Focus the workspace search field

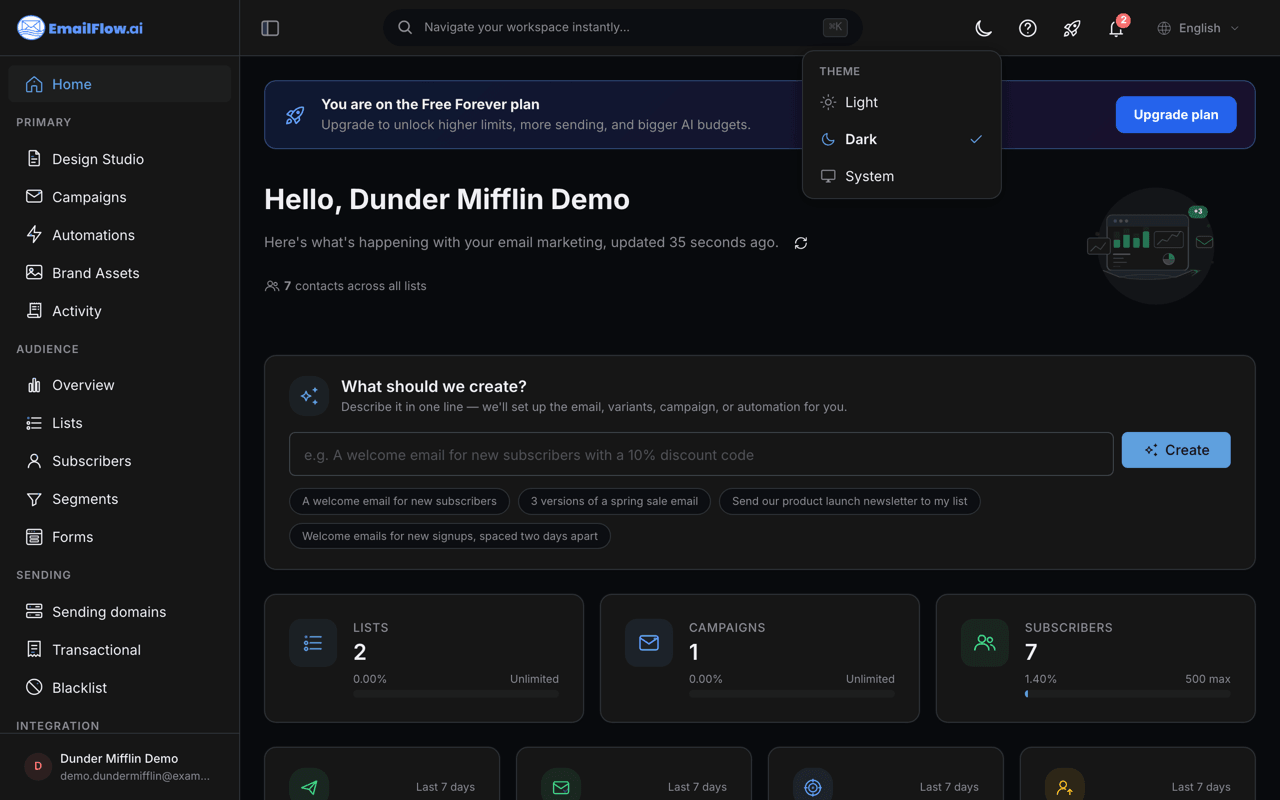point(623,28)
